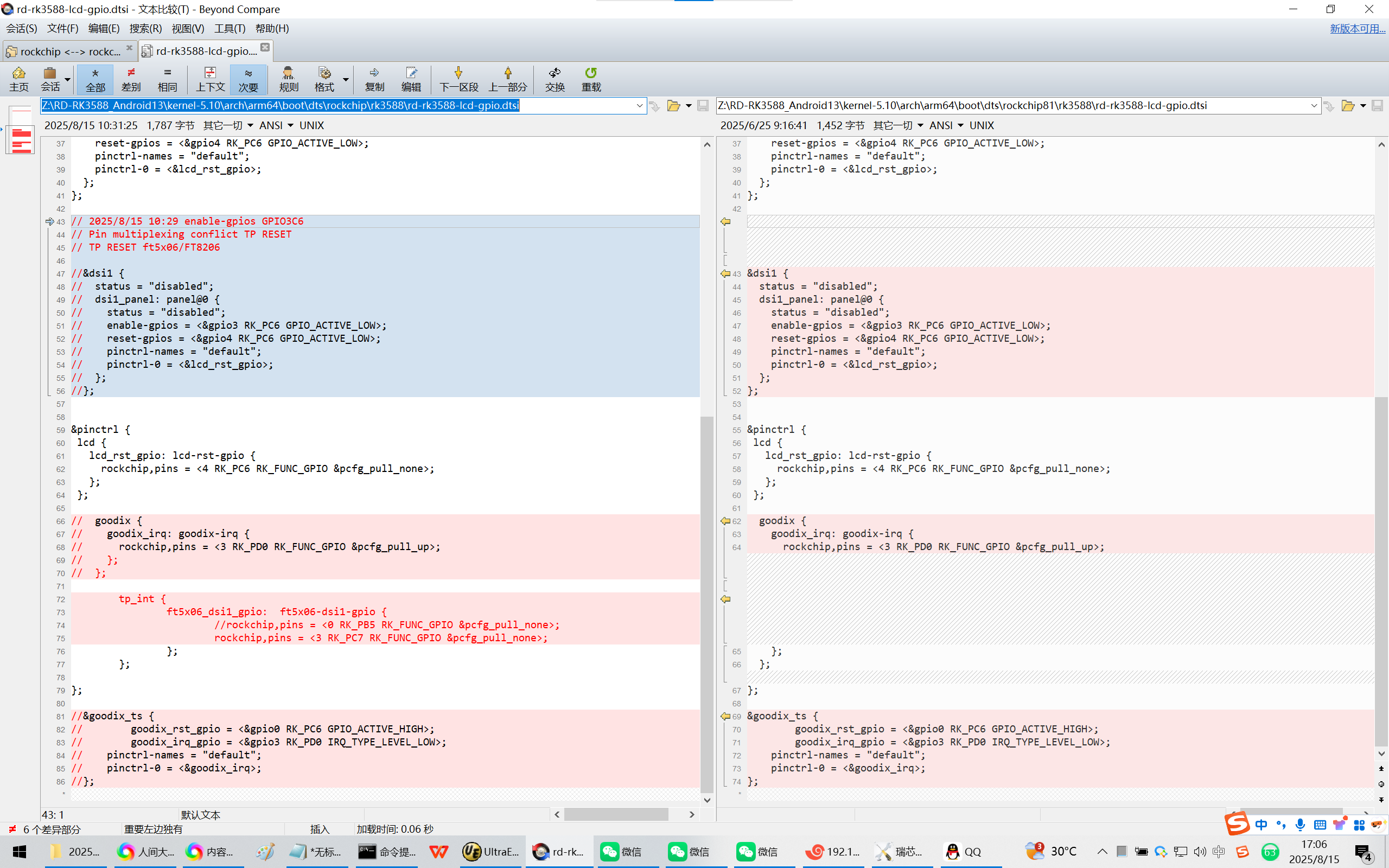
Task: Click the left pane save icon
Action: [703, 106]
